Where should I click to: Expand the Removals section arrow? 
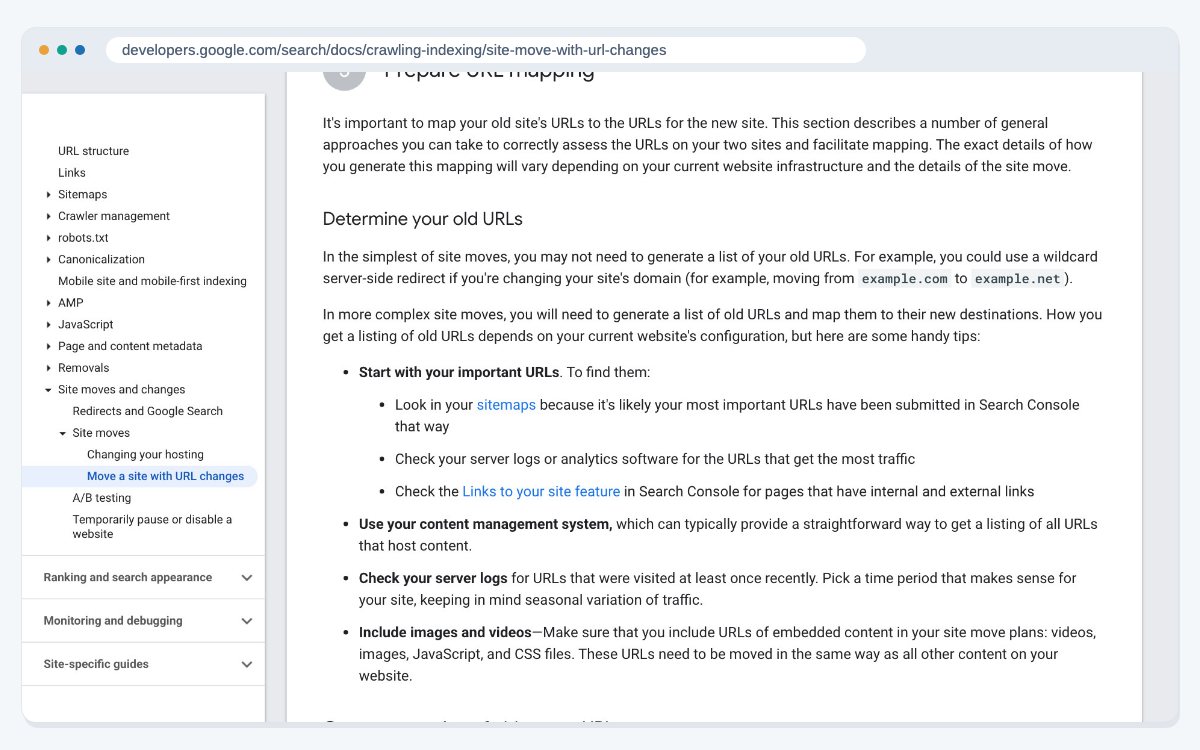[x=48, y=368]
